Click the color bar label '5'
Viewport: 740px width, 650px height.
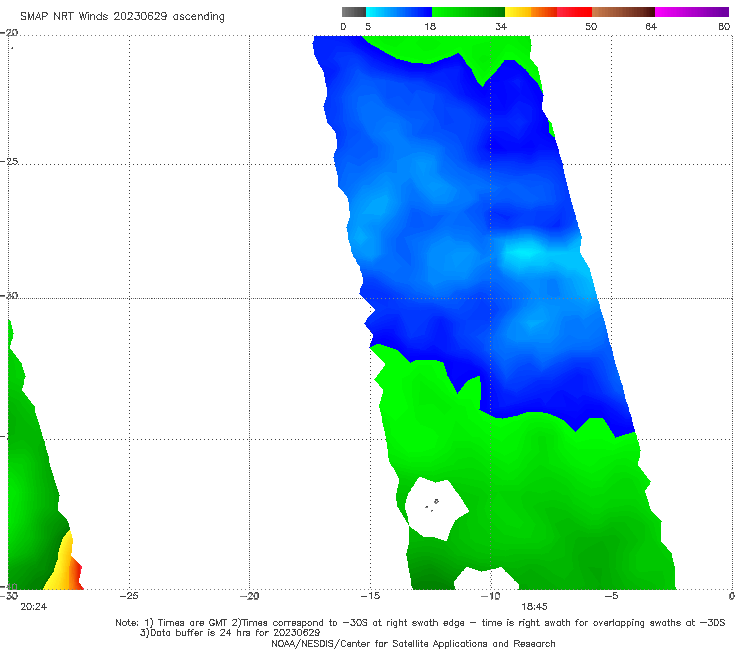[x=368, y=26]
